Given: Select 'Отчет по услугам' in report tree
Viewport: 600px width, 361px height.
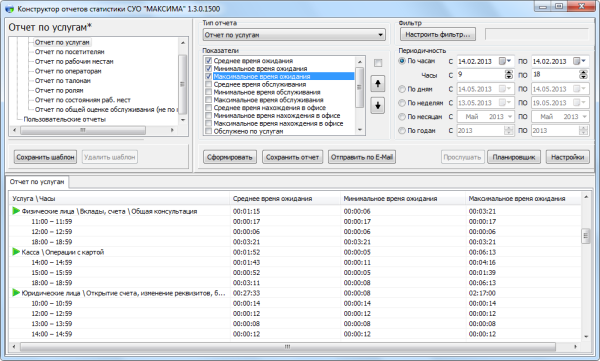Looking at the screenshot, I should point(62,42).
